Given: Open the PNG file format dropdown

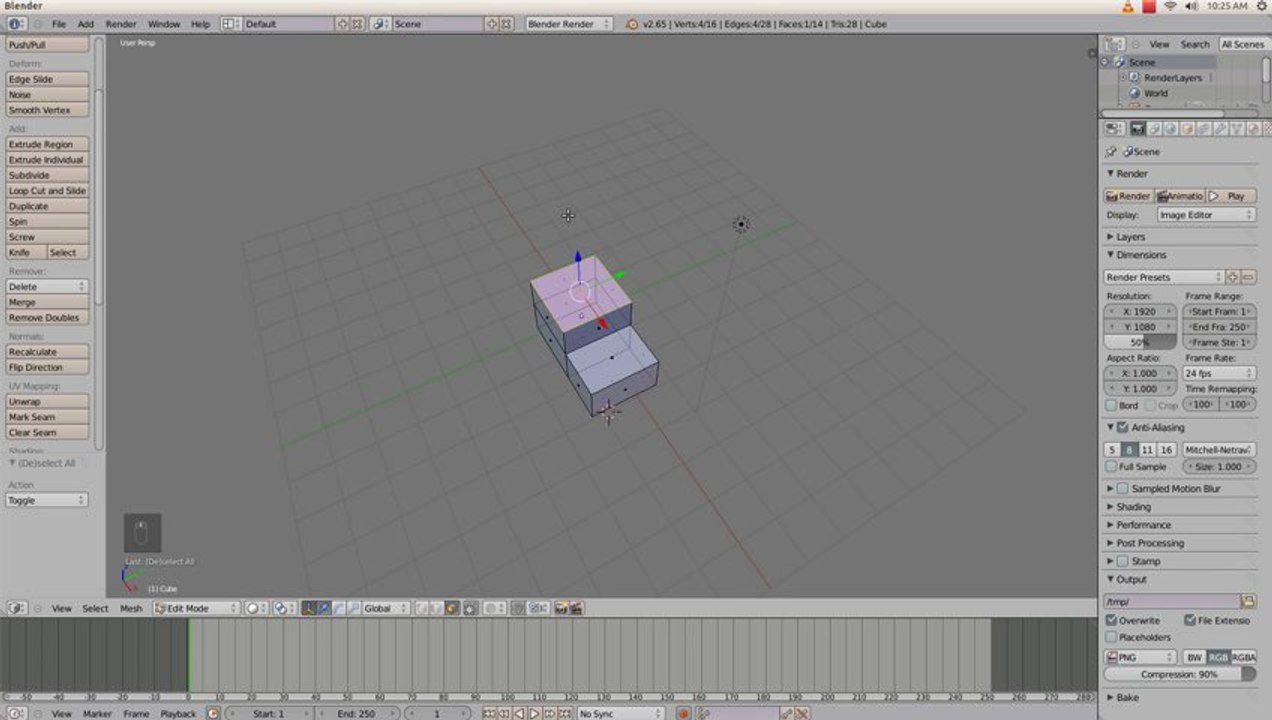Looking at the screenshot, I should pyautogui.click(x=1141, y=657).
